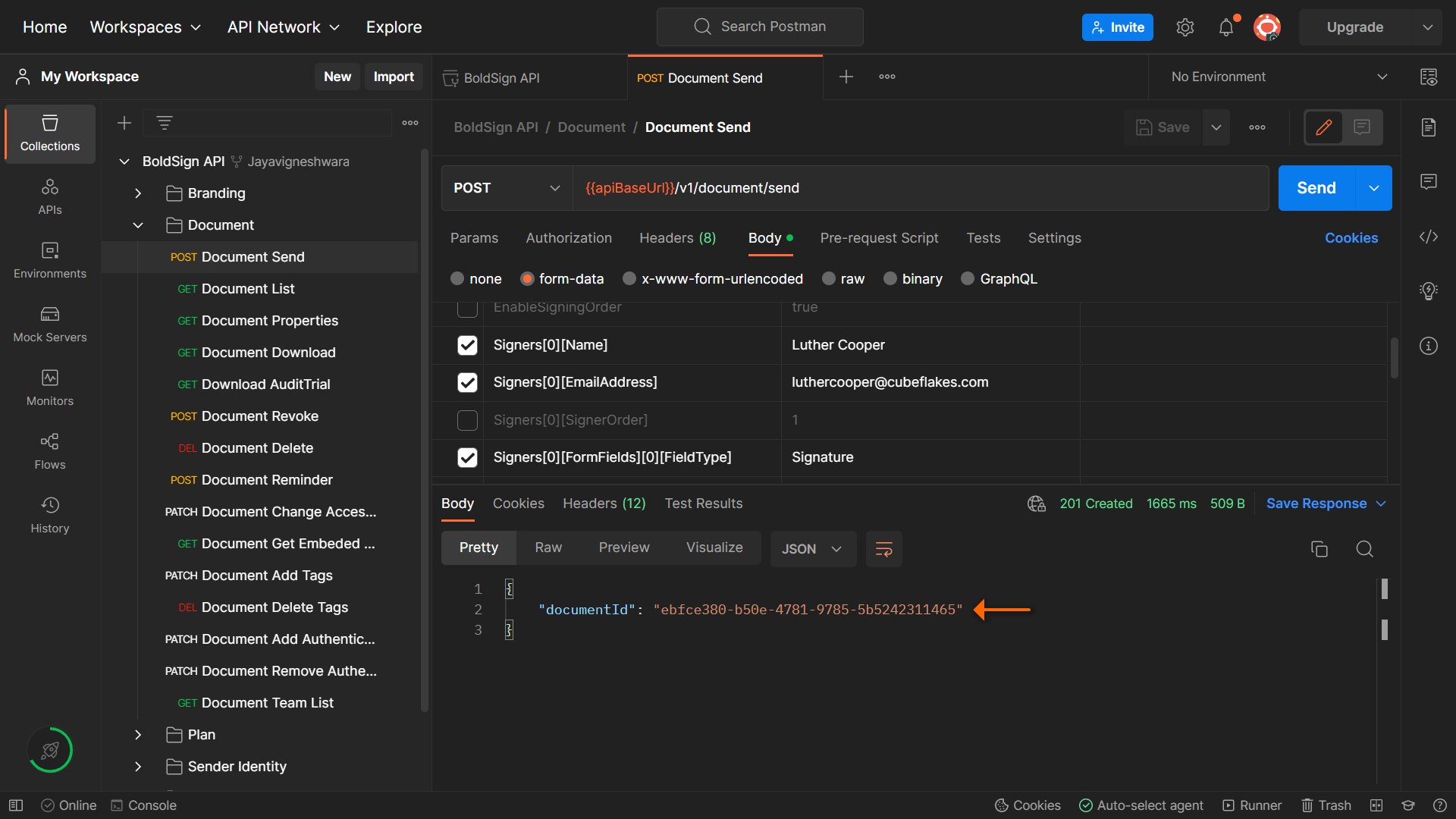
Task: Create a new collection with plus icon
Action: pos(124,123)
